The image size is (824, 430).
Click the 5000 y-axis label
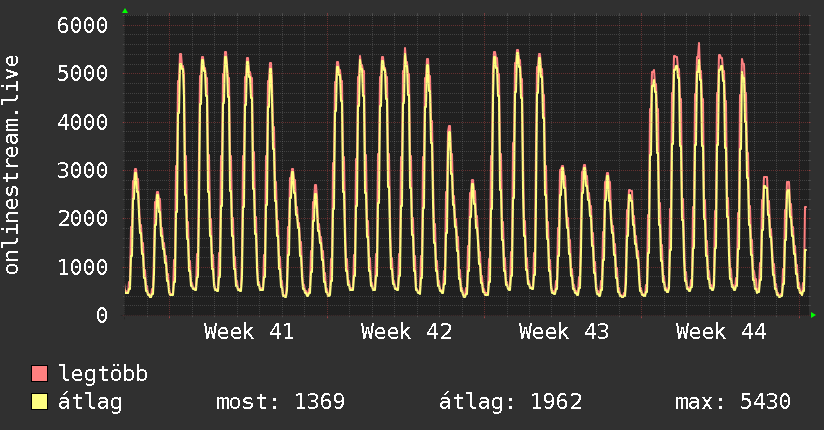click(x=83, y=74)
